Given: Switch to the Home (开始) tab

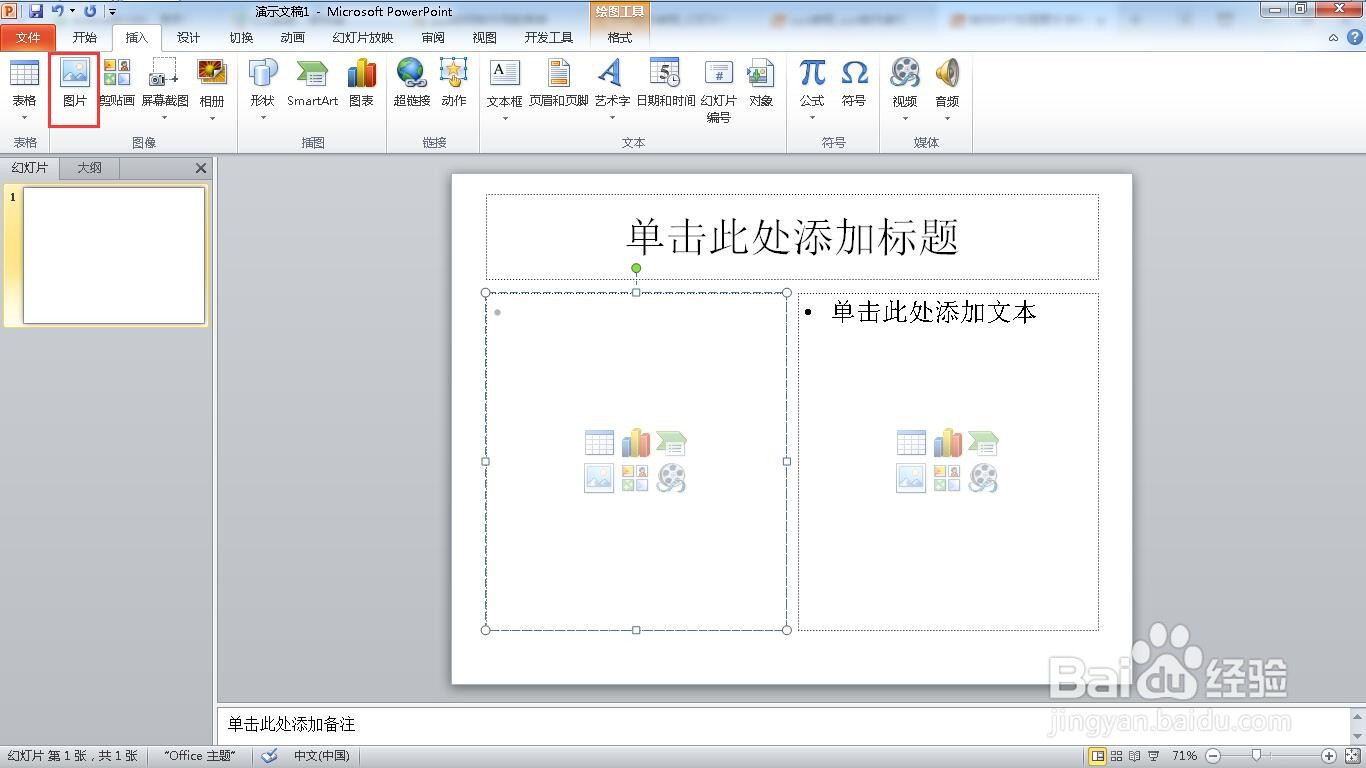Looking at the screenshot, I should coord(85,38).
